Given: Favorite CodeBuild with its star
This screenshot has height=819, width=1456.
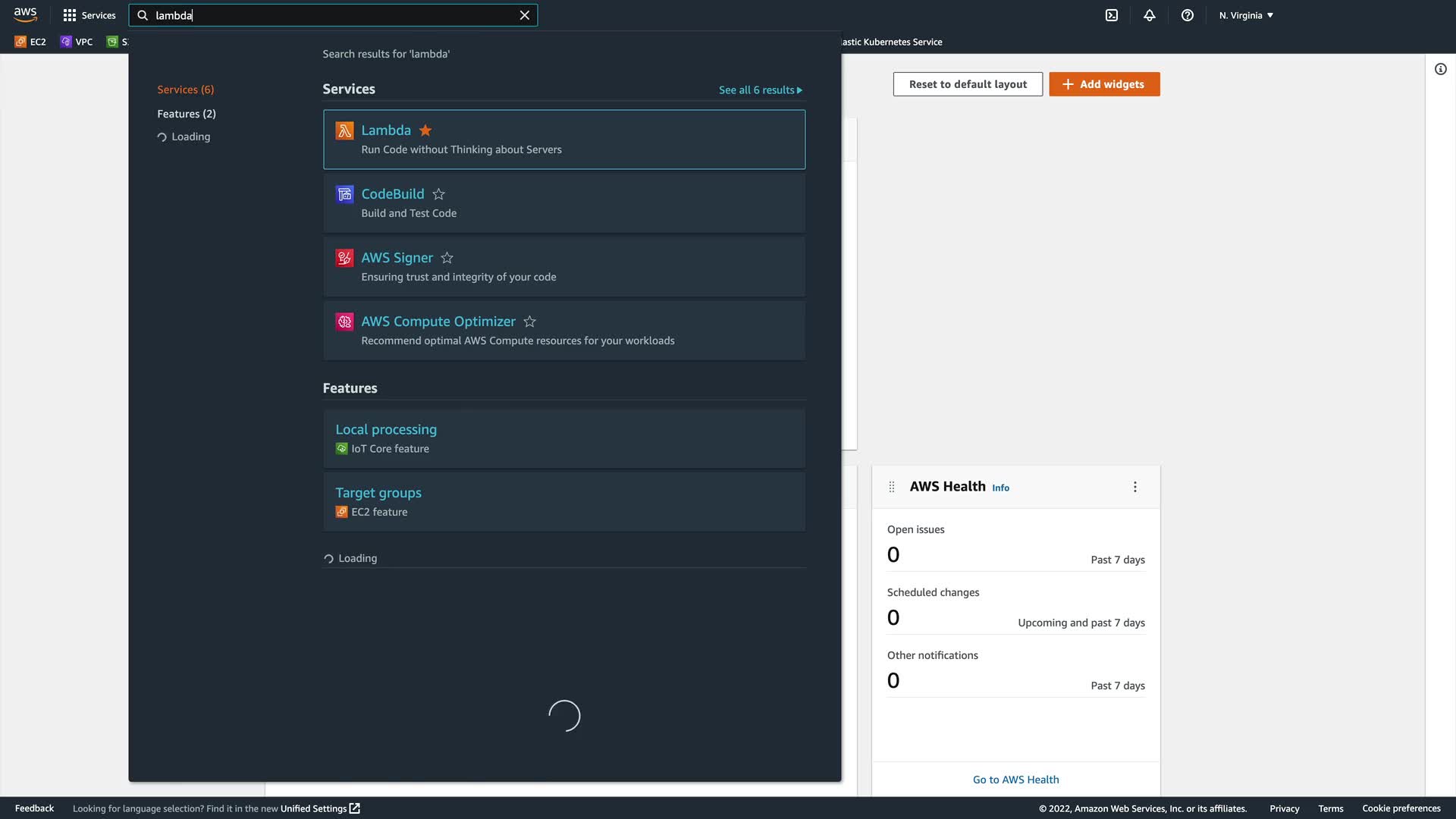Looking at the screenshot, I should coord(438,194).
